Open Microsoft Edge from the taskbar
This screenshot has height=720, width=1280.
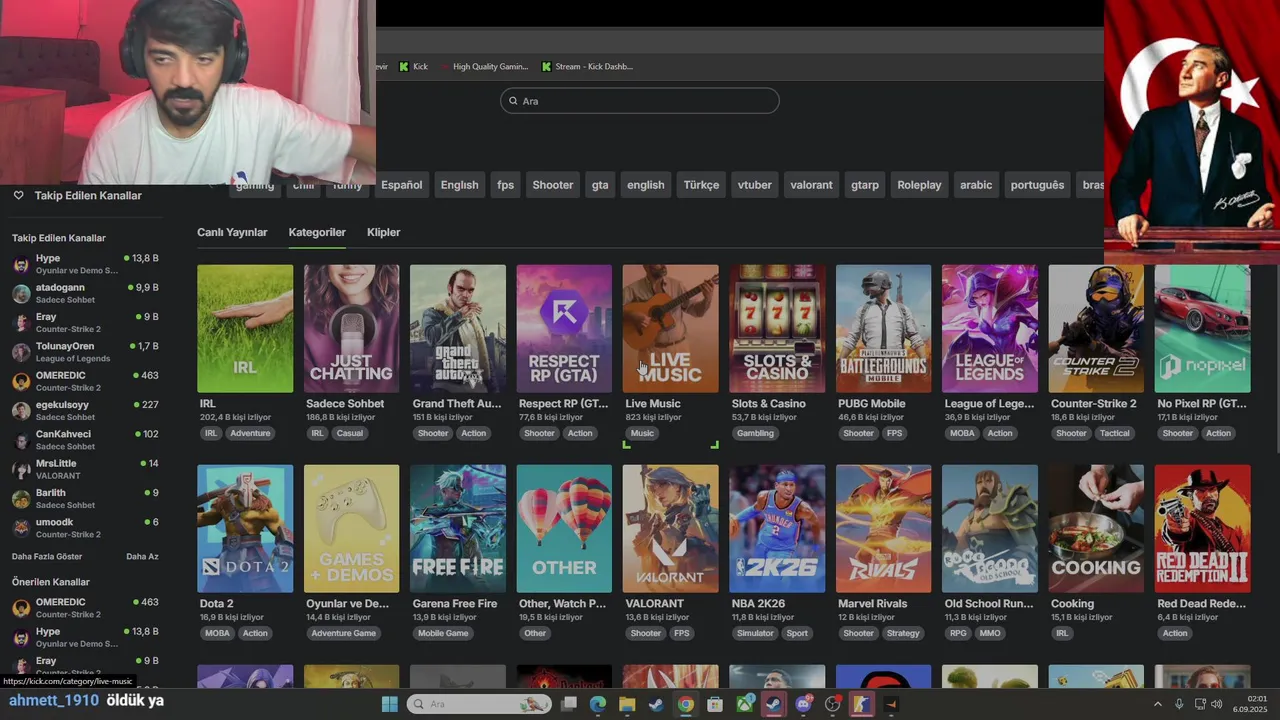click(598, 704)
